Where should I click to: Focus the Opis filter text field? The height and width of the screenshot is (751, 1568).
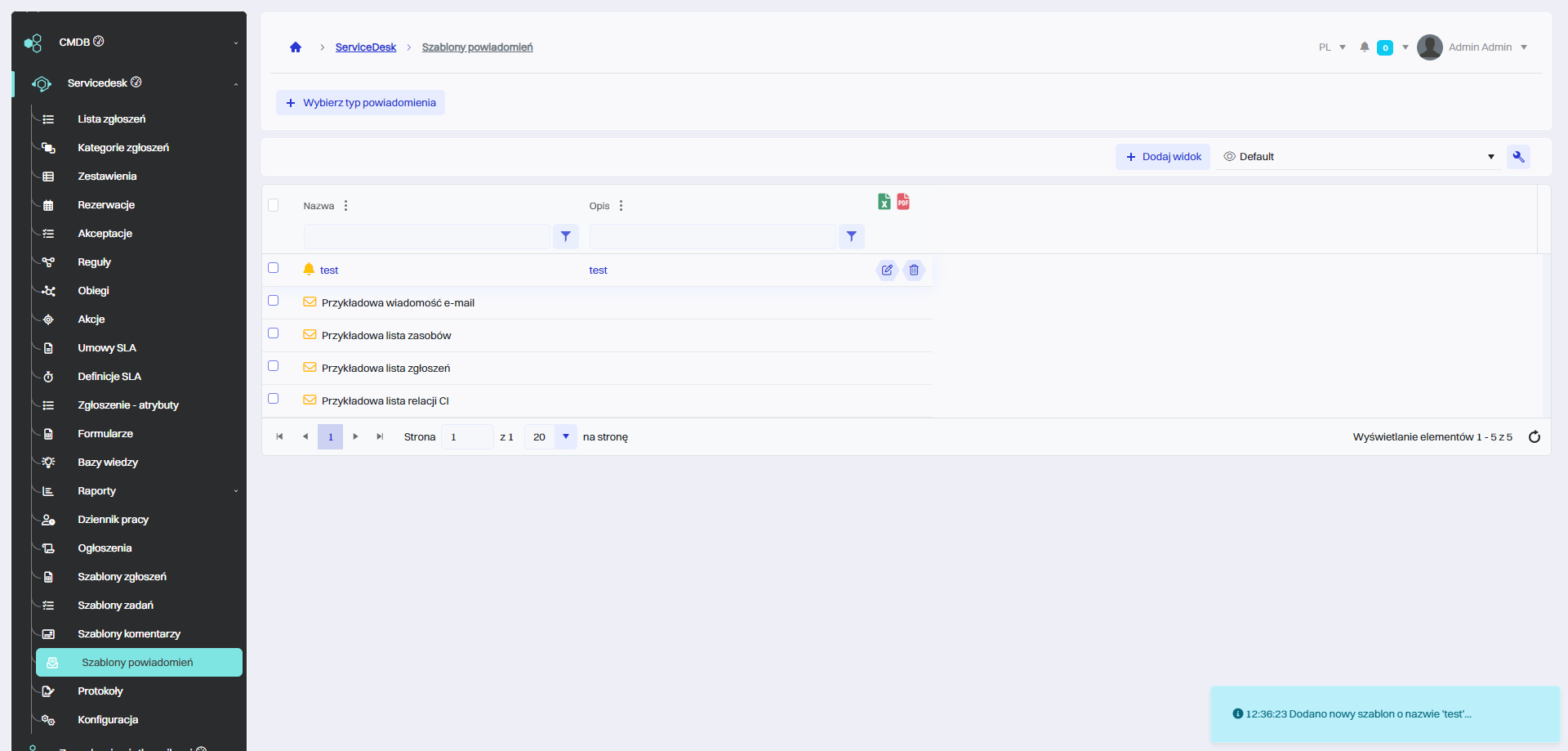click(x=712, y=237)
